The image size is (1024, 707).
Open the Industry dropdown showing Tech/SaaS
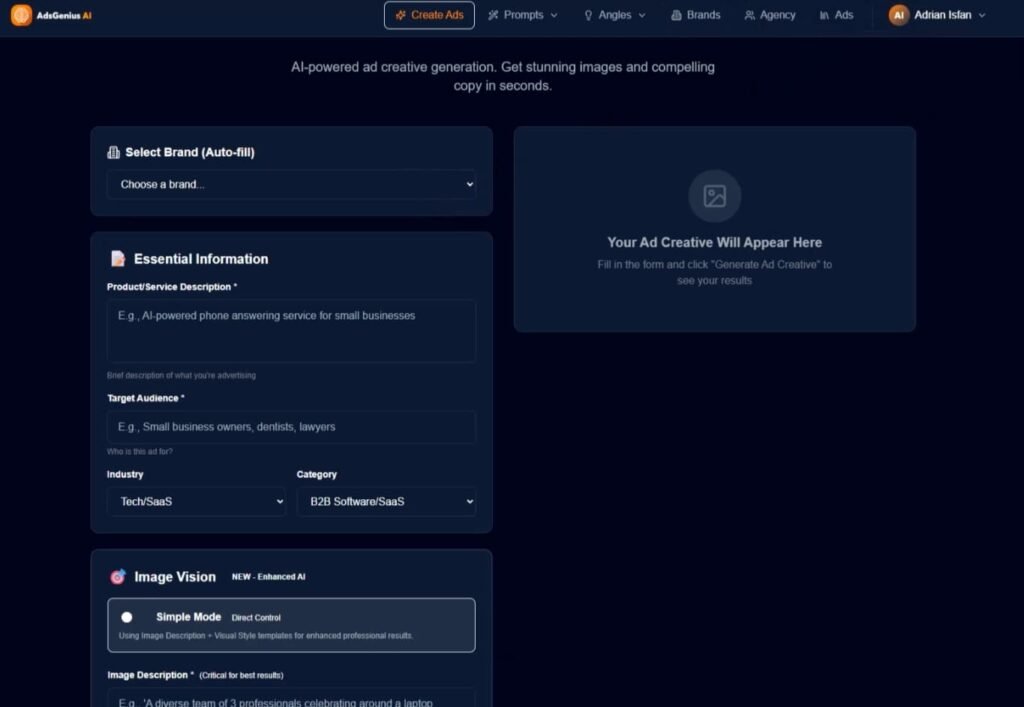click(x=196, y=502)
